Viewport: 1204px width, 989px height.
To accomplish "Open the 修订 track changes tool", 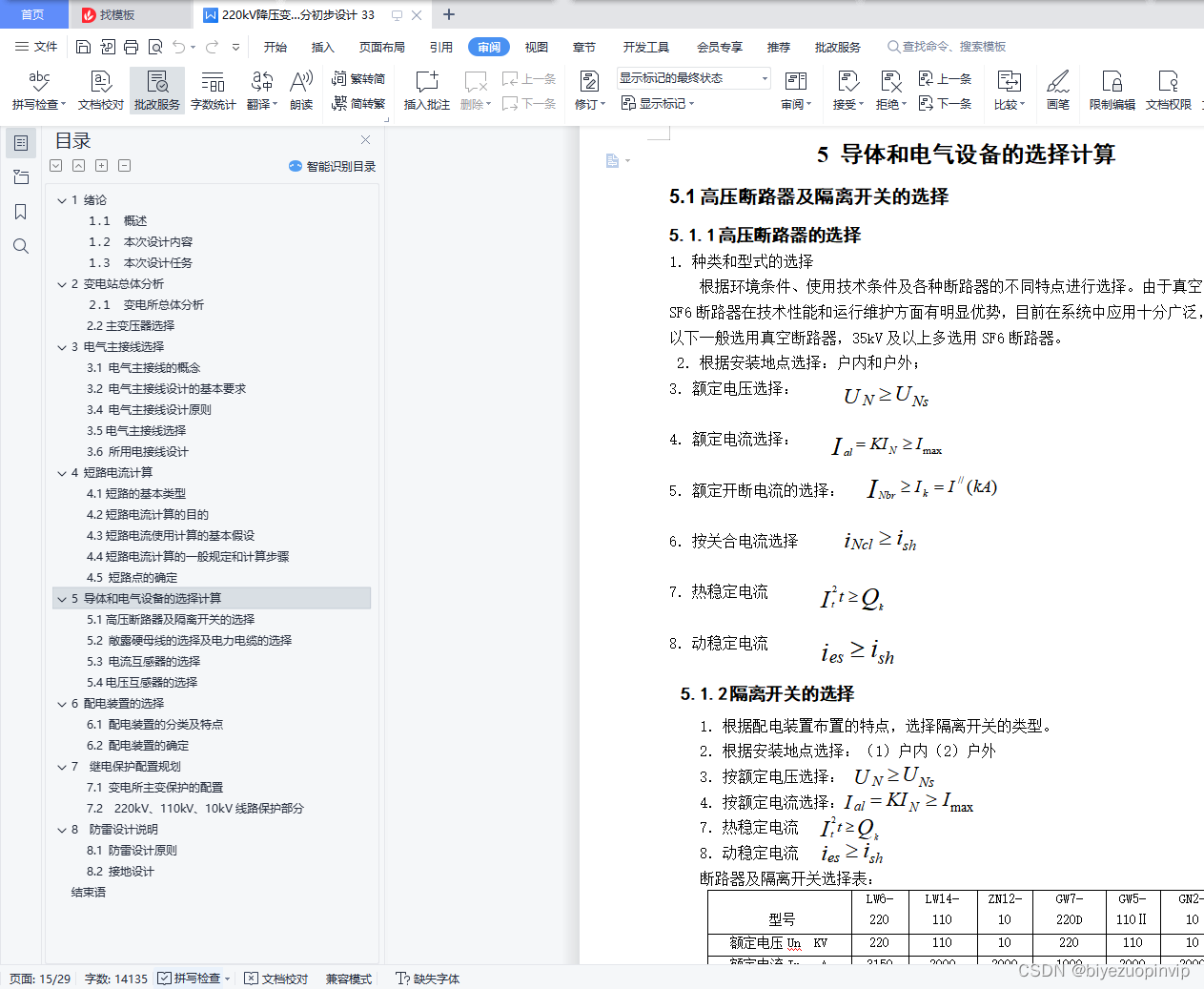I will click(x=590, y=91).
